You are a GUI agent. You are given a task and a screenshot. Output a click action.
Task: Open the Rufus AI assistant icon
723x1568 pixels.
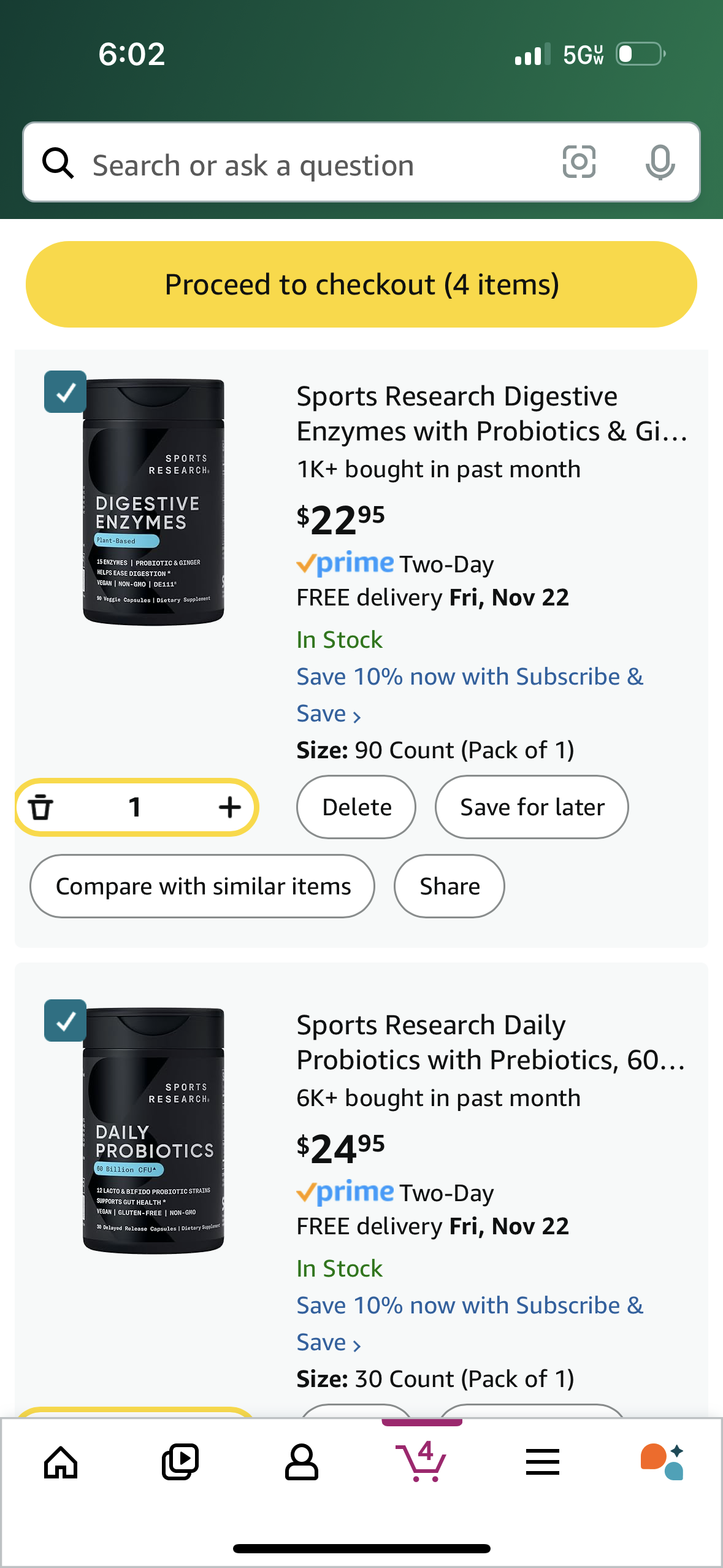click(x=662, y=1461)
